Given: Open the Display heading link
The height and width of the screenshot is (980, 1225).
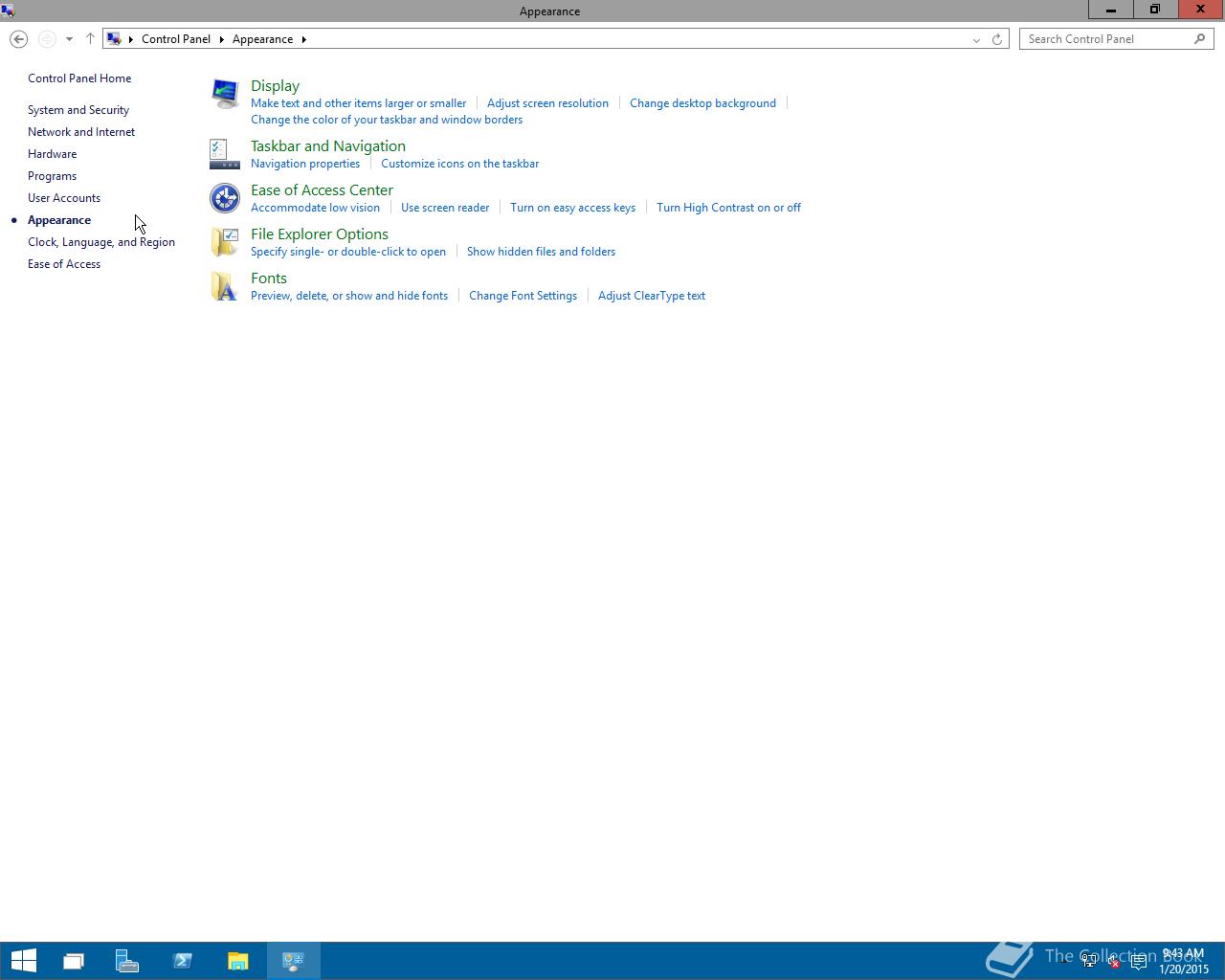Looking at the screenshot, I should 275,86.
